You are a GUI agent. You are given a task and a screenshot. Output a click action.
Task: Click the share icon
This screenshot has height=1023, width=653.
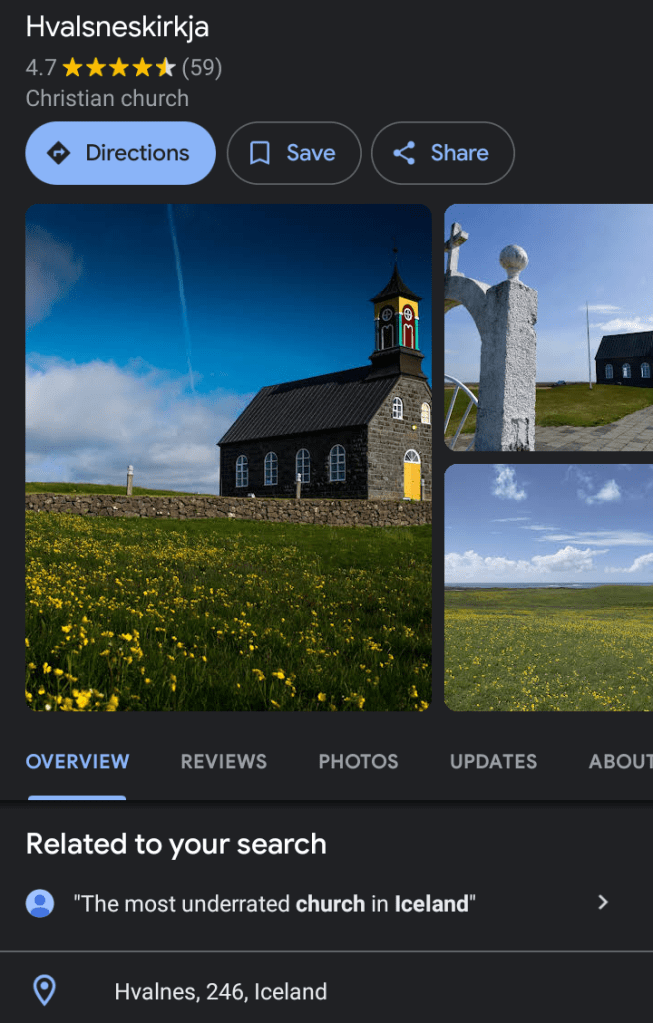[404, 153]
